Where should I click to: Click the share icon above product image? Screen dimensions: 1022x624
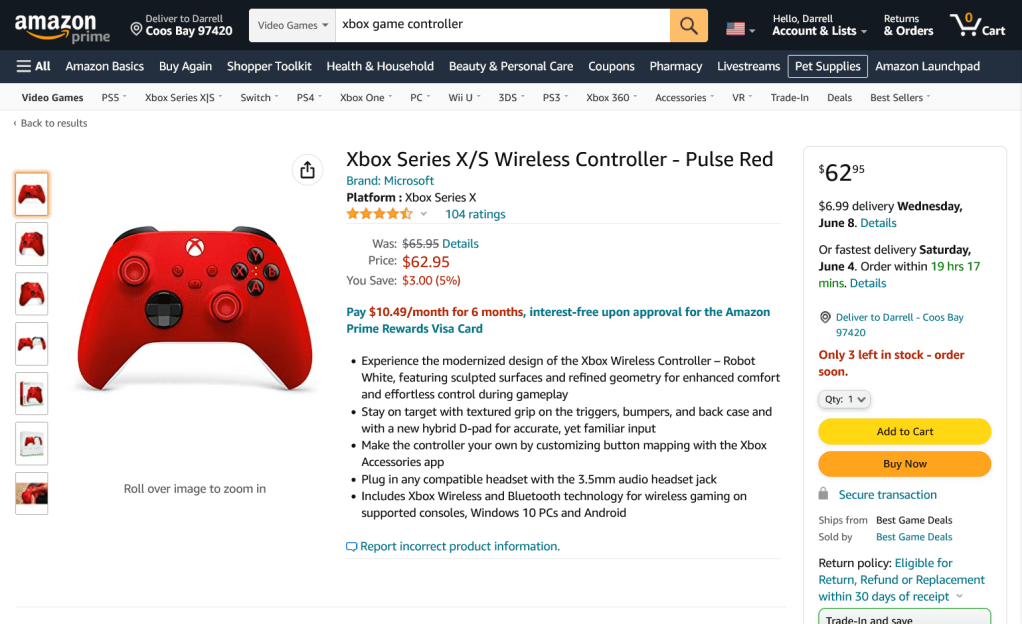308,170
